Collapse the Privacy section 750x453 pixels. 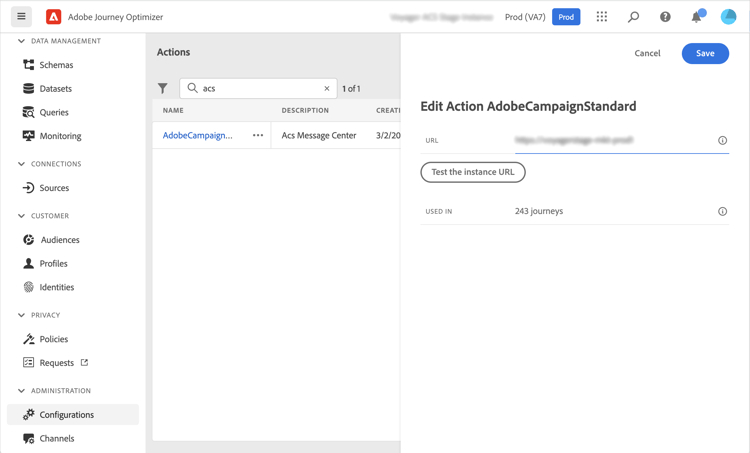(x=21, y=315)
